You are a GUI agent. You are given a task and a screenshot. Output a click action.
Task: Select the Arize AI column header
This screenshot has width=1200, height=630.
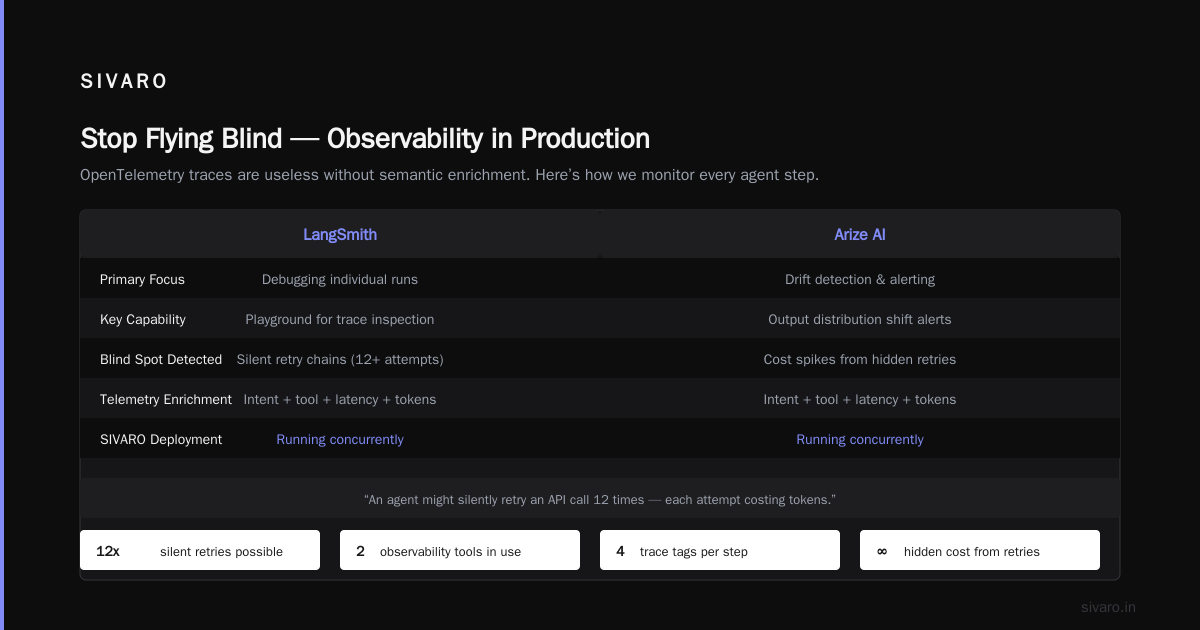(x=860, y=235)
